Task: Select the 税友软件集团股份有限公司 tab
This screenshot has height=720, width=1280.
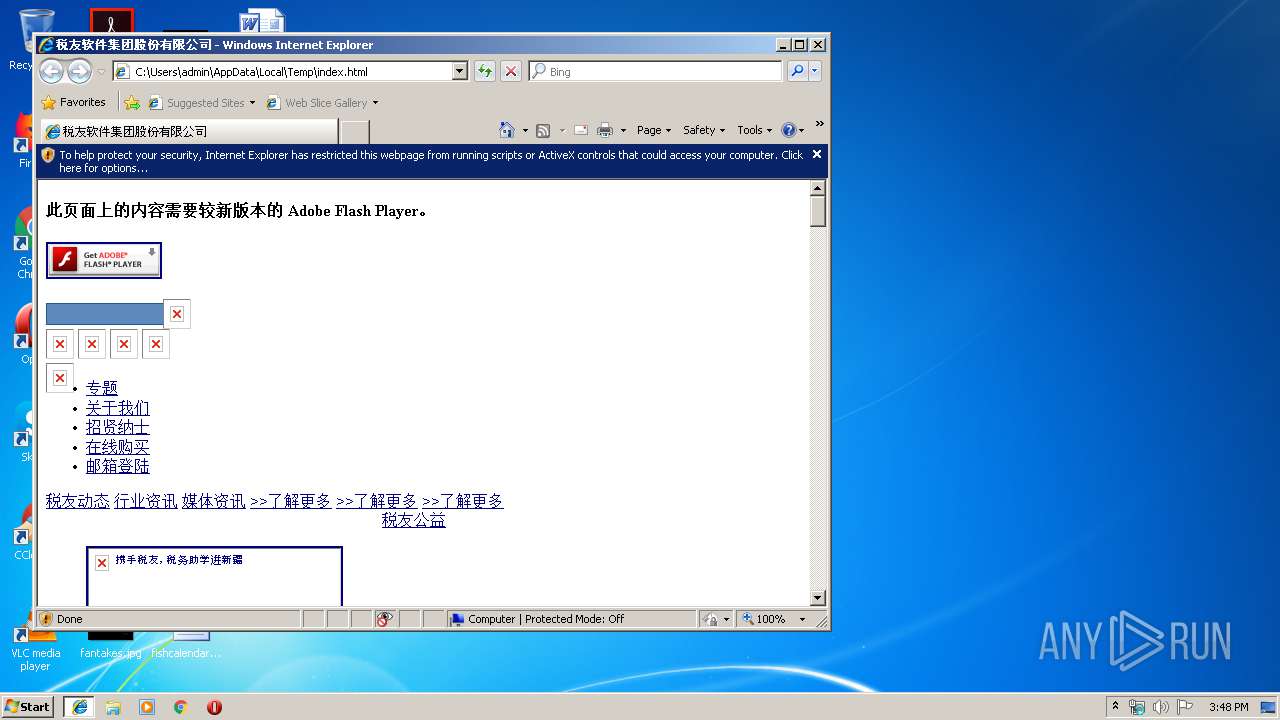Action: (x=188, y=131)
